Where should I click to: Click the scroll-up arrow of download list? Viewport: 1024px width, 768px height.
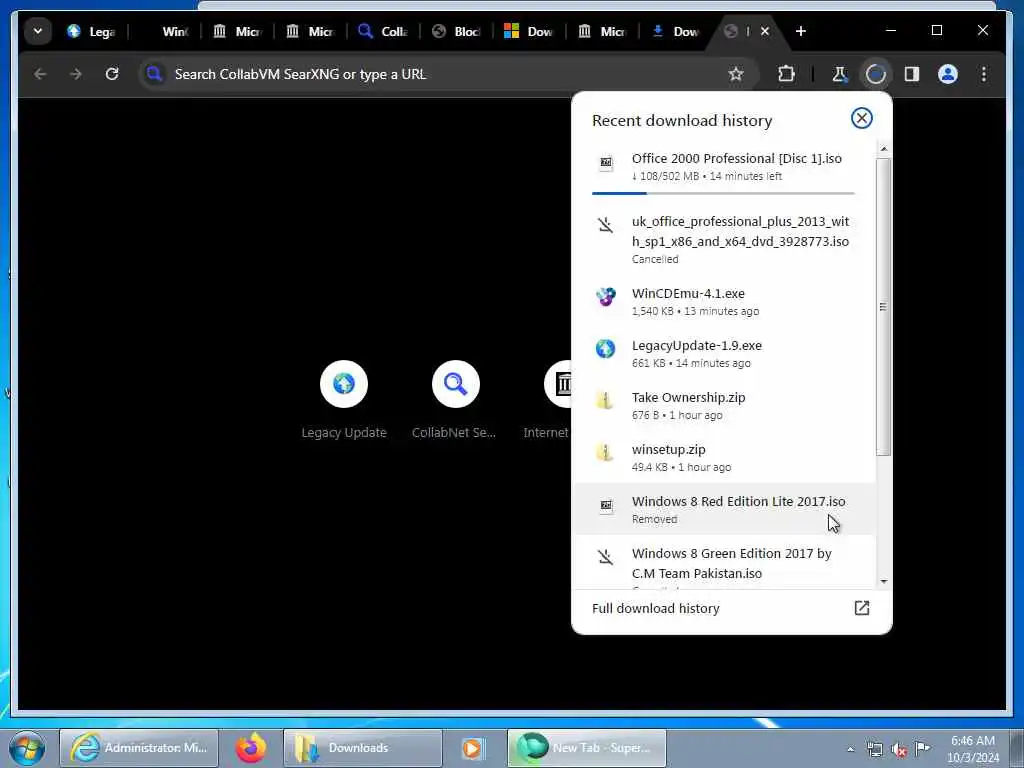click(x=884, y=150)
